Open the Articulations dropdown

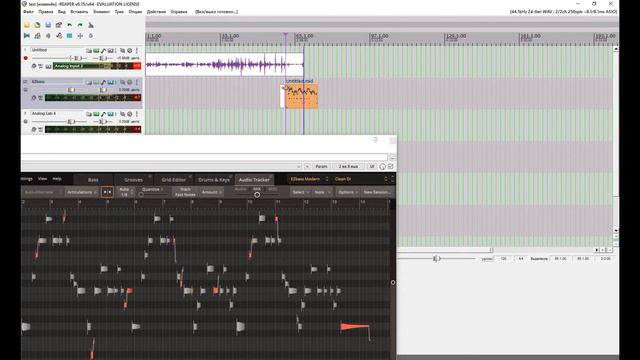tap(82, 192)
